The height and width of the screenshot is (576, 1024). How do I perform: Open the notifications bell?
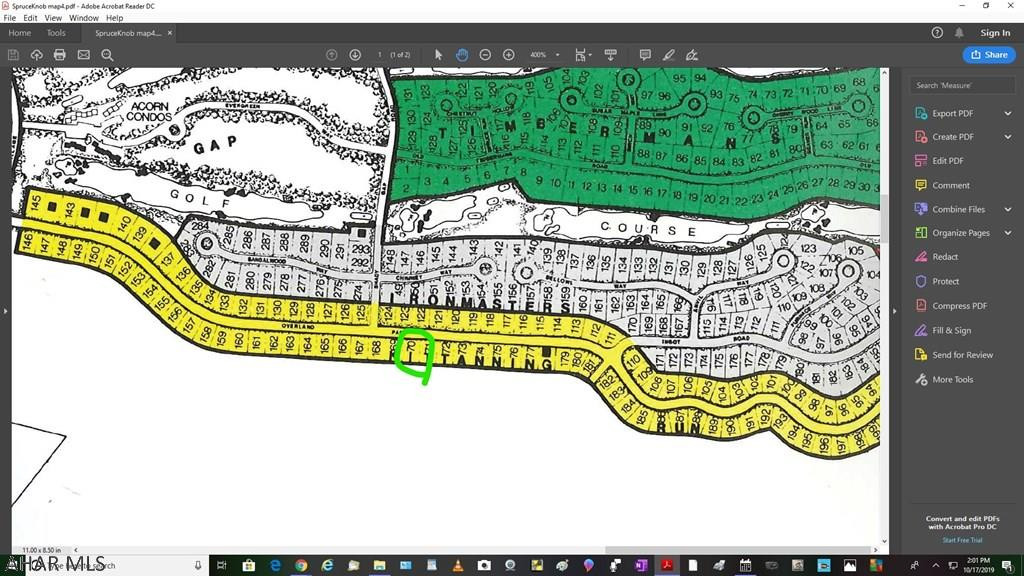959,33
